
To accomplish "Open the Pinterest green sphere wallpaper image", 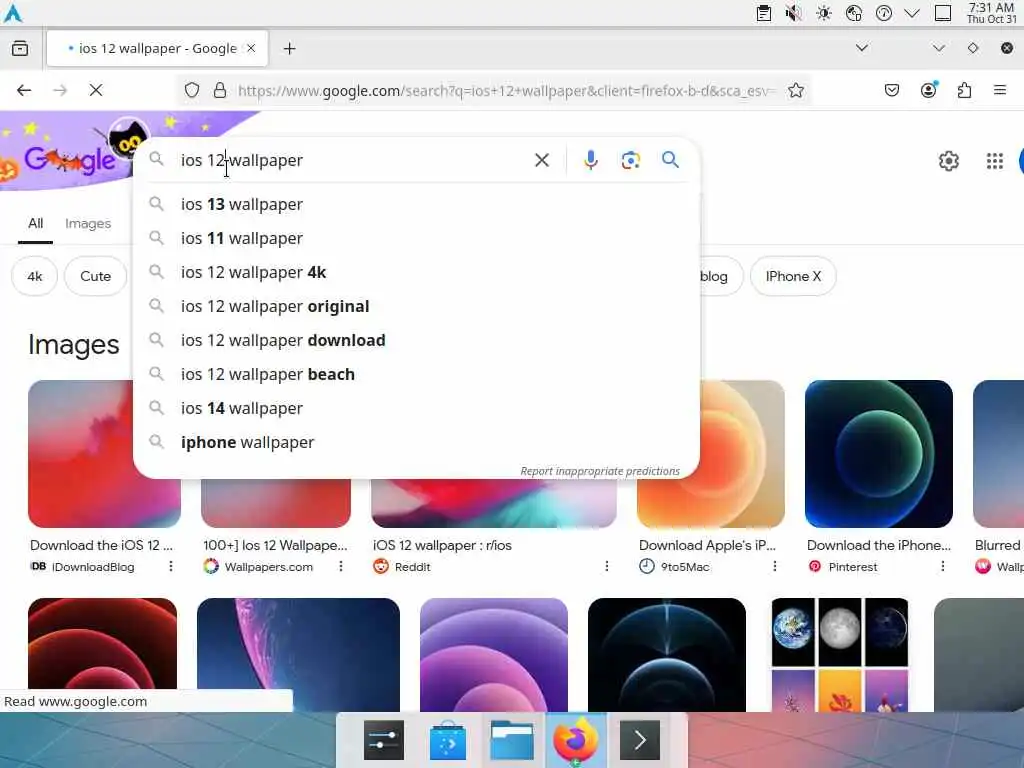I will pos(878,454).
